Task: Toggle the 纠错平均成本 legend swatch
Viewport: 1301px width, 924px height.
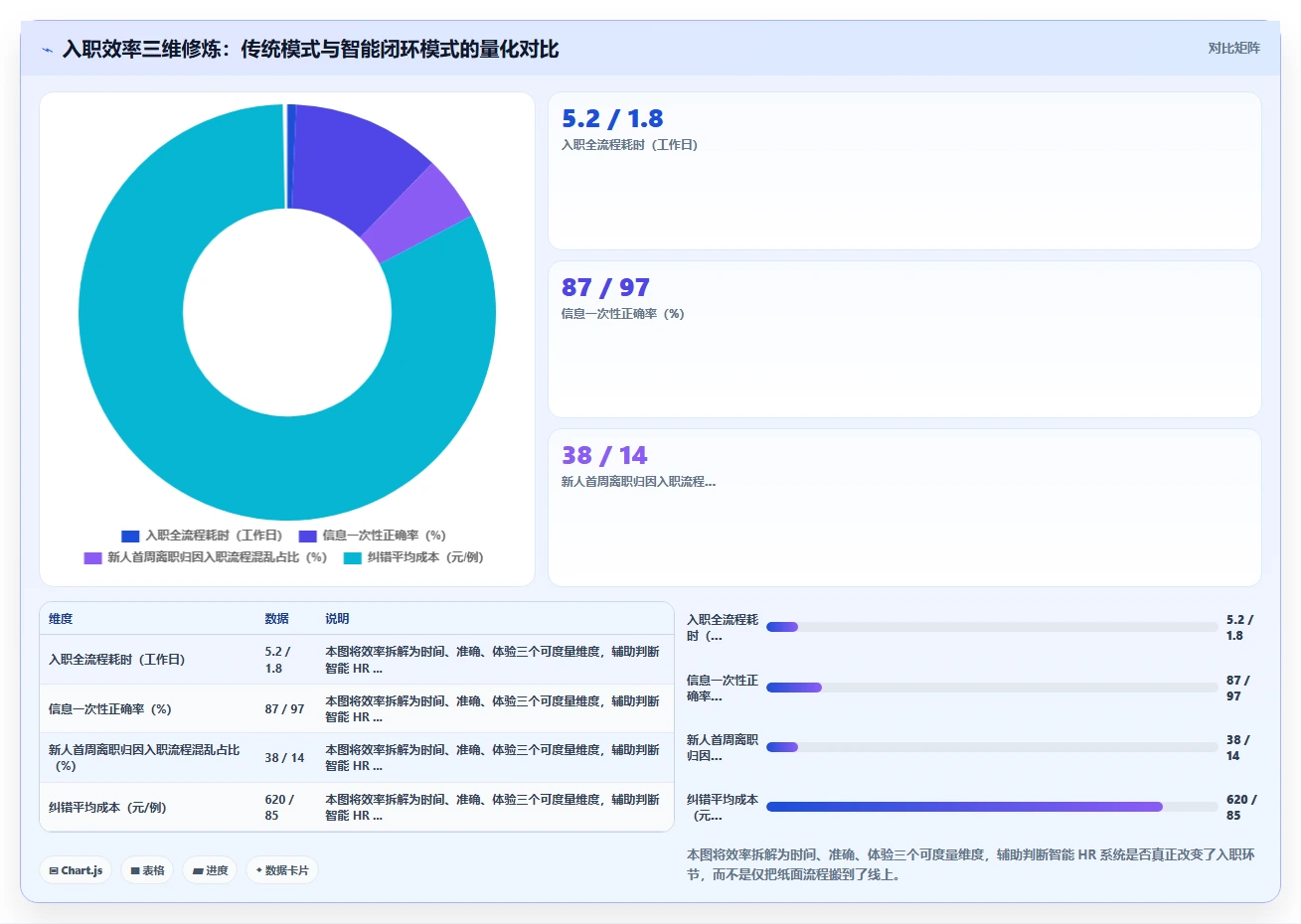Action: coord(353,557)
